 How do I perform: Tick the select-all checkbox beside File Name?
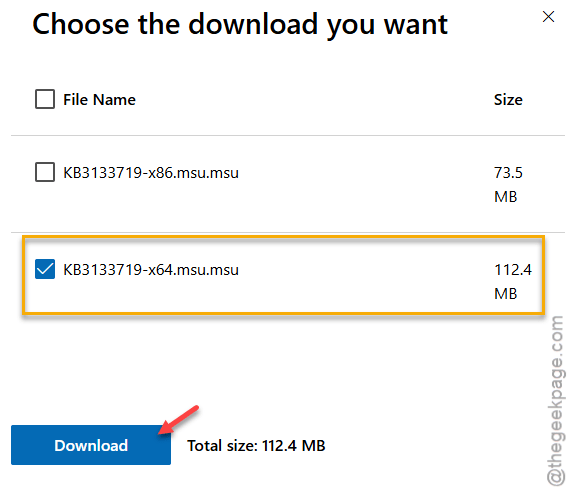pyautogui.click(x=45, y=99)
